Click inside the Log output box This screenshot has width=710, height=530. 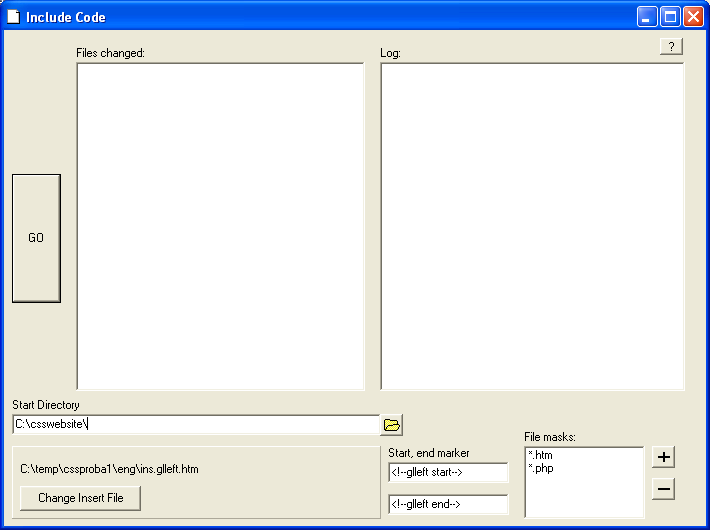[532, 226]
